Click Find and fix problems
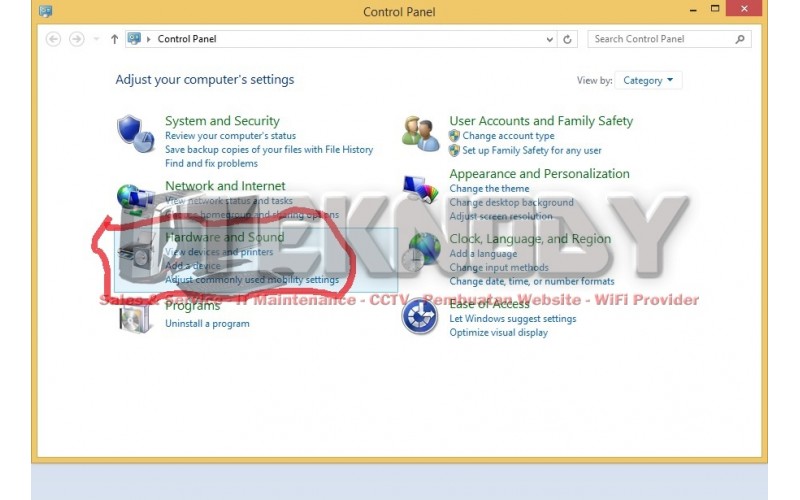Image resolution: width=800 pixels, height=500 pixels. (211, 163)
